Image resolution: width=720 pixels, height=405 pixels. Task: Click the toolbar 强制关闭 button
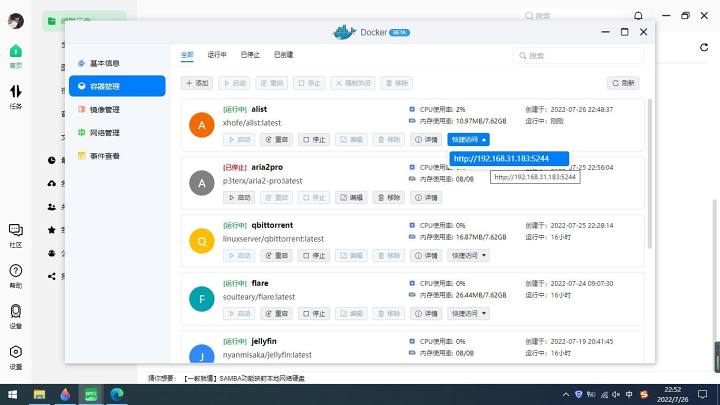coord(353,83)
